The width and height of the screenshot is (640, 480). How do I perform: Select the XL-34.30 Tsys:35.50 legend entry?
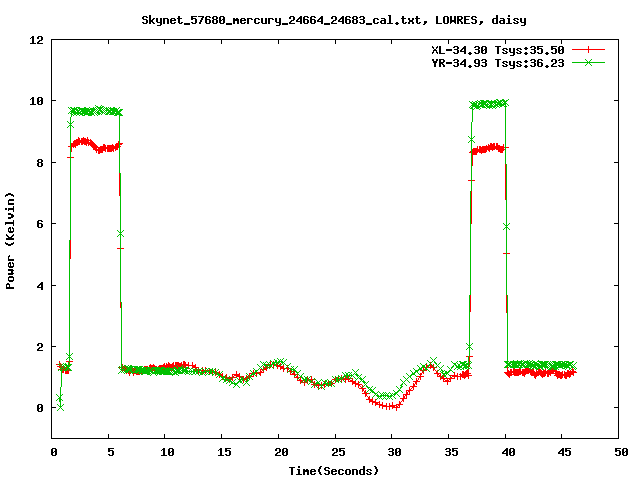click(x=498, y=50)
